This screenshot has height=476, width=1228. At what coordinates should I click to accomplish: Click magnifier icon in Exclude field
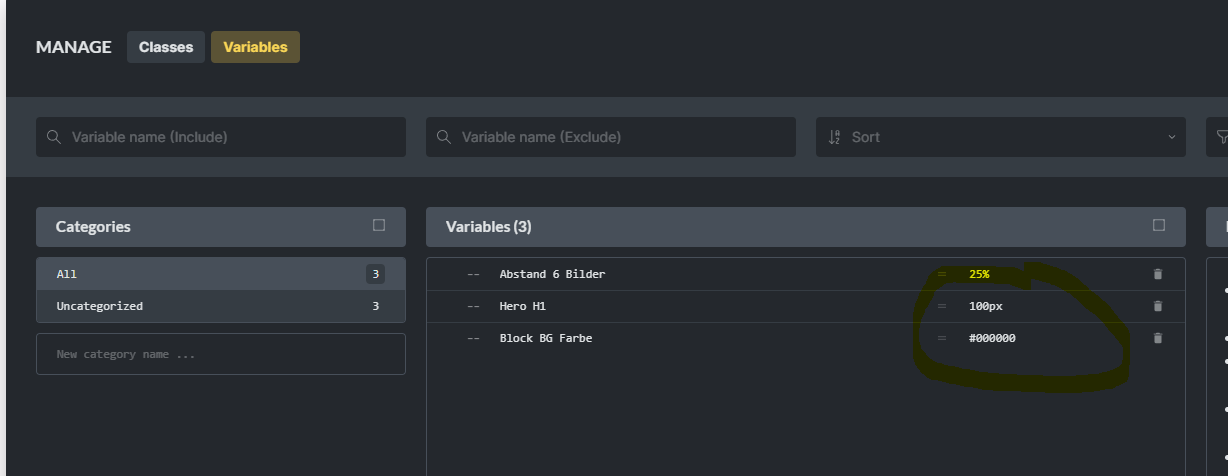tap(444, 137)
